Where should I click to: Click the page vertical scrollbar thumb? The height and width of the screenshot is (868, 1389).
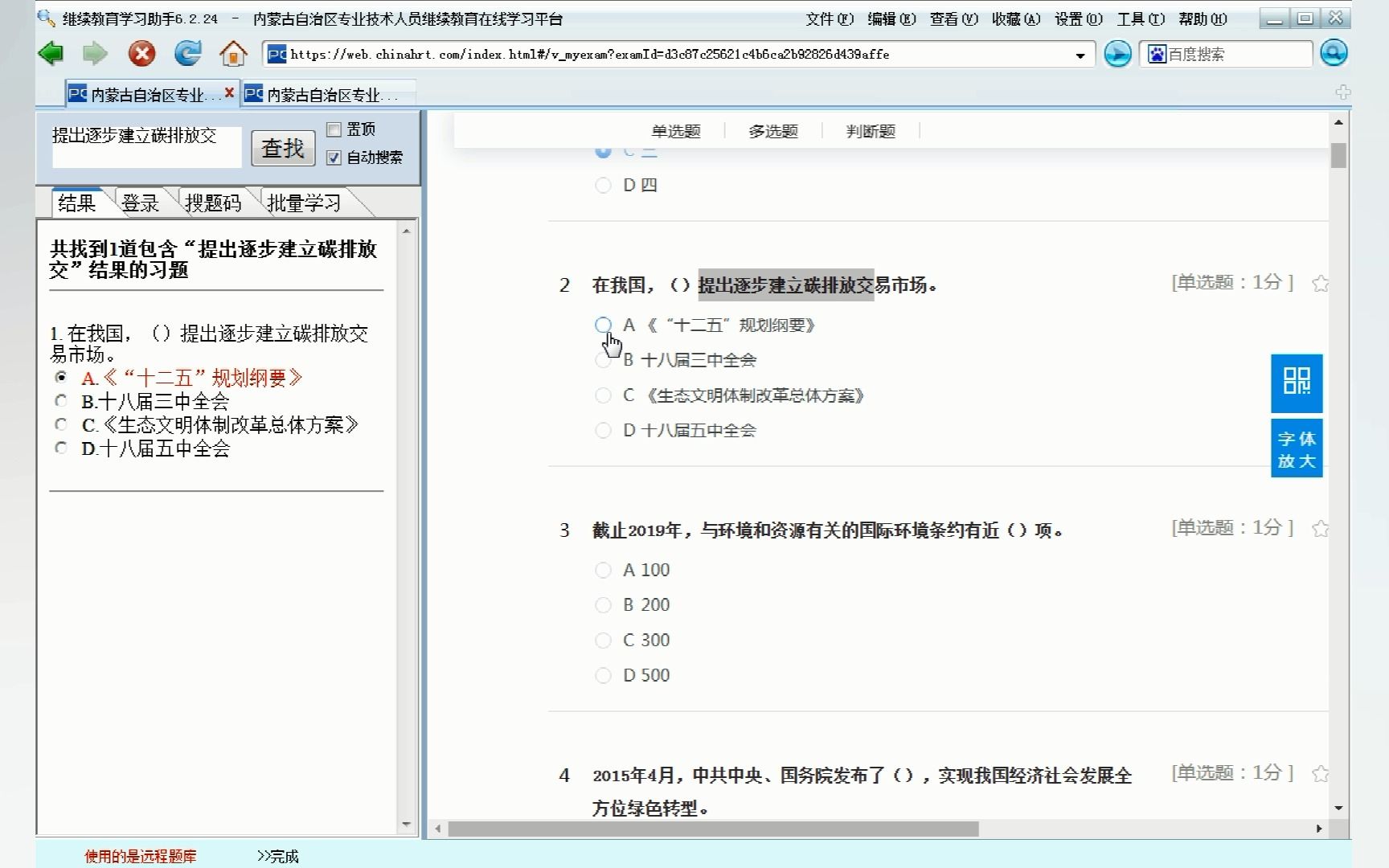[x=1338, y=155]
